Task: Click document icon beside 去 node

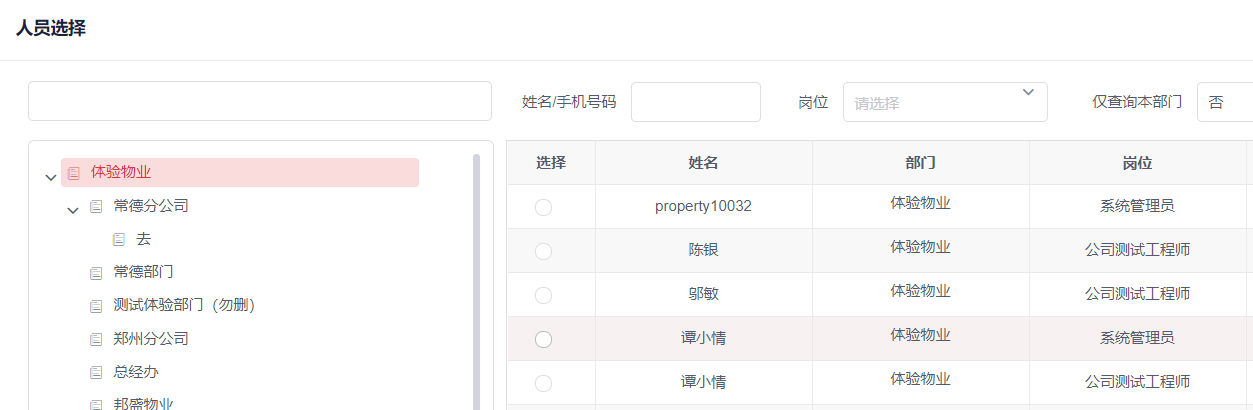Action: (119, 240)
